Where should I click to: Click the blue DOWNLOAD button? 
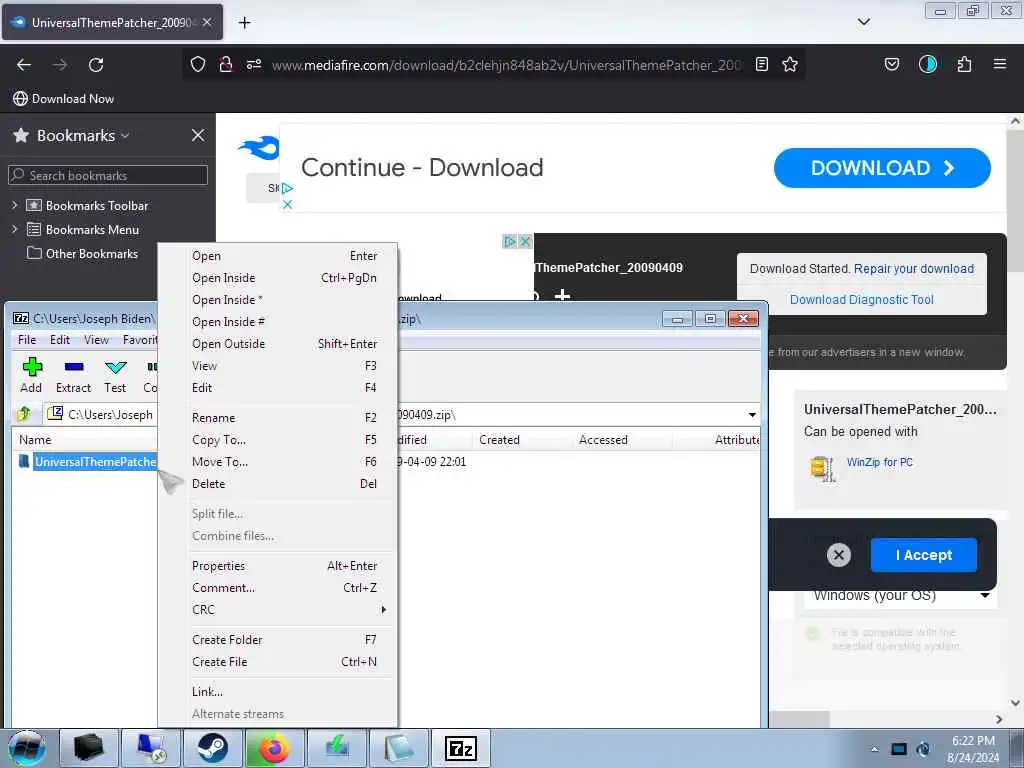882,168
